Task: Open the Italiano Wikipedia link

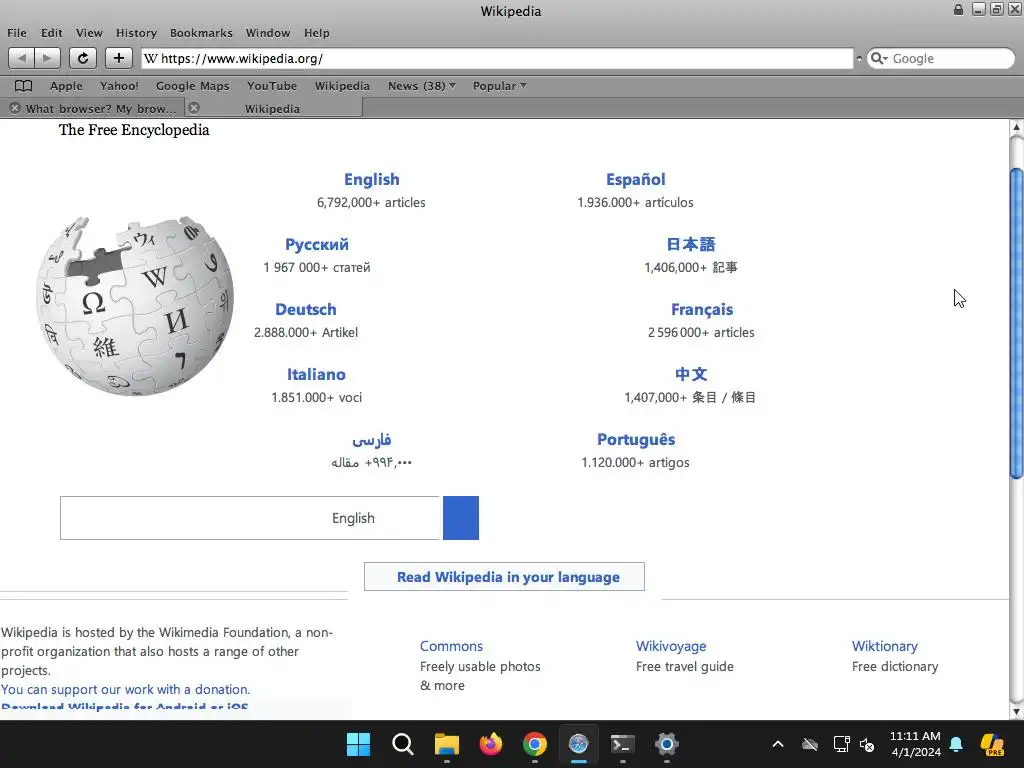Action: tap(316, 374)
